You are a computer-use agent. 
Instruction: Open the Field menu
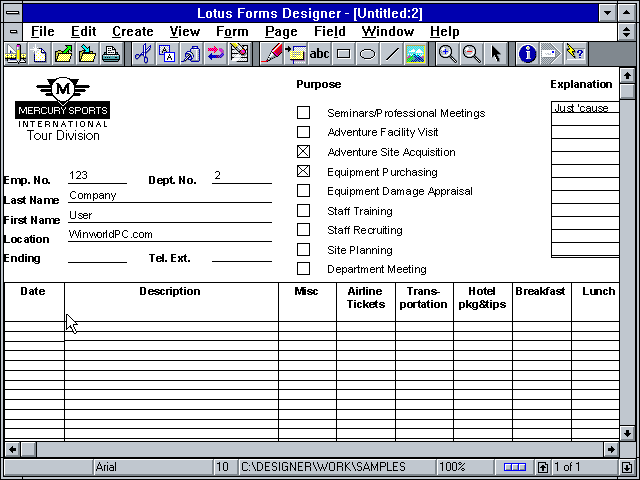click(330, 32)
